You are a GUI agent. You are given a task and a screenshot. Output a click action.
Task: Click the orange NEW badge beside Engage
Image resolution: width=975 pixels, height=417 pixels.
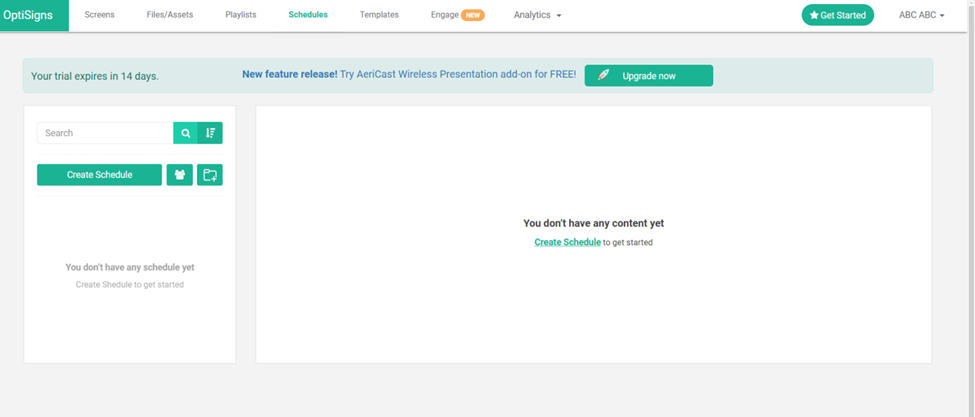472,15
